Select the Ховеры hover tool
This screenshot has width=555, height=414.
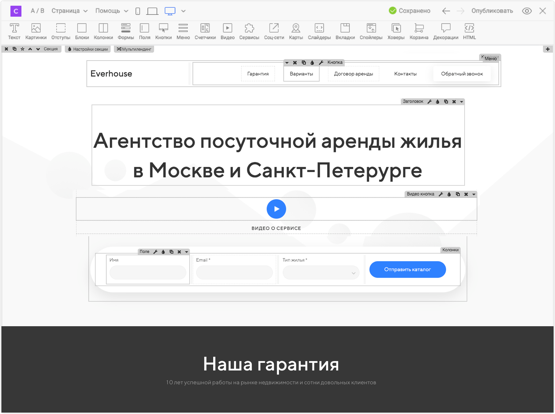pyautogui.click(x=396, y=31)
